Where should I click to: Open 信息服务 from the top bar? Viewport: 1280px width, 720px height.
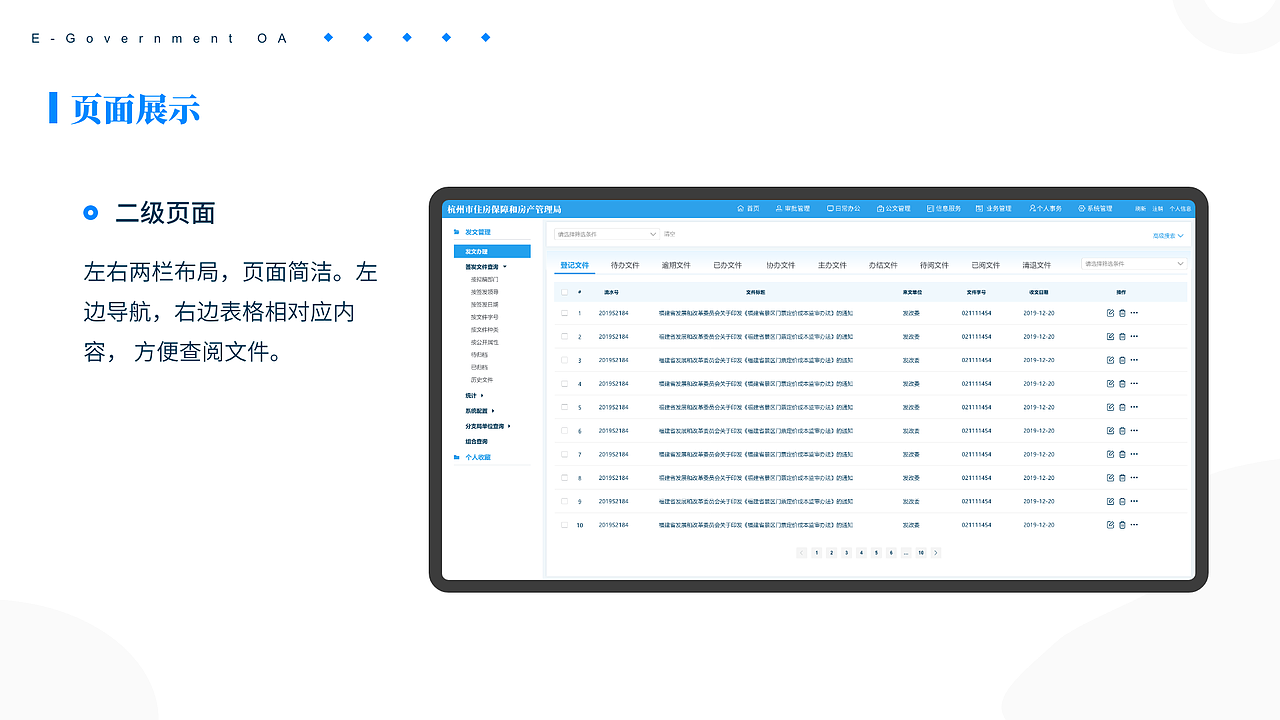pos(929,208)
